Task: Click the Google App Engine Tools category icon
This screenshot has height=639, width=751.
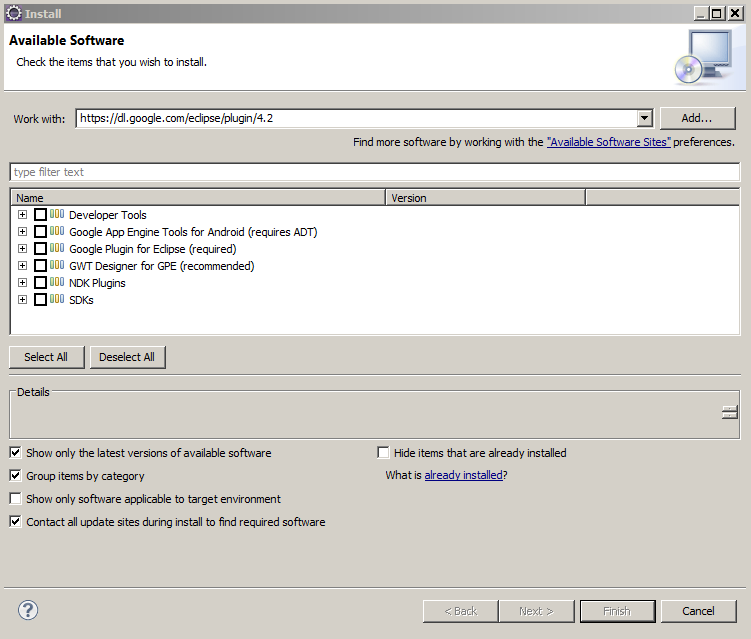Action: pyautogui.click(x=57, y=231)
